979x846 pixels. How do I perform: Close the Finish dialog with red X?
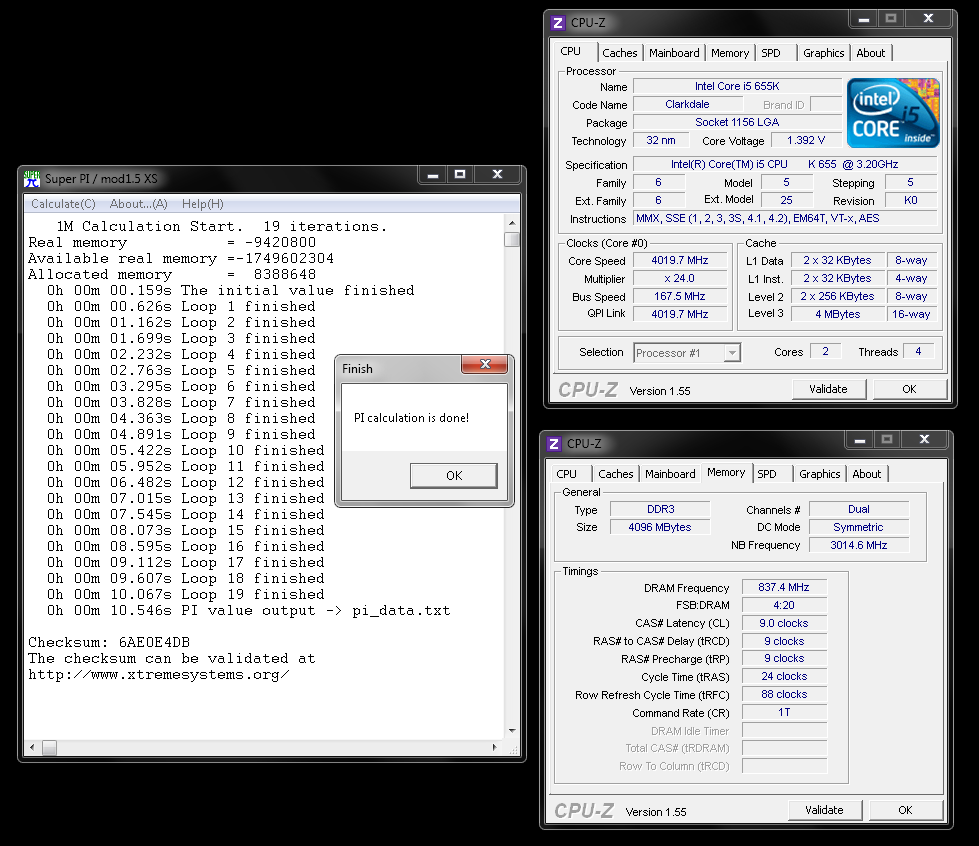(x=485, y=364)
